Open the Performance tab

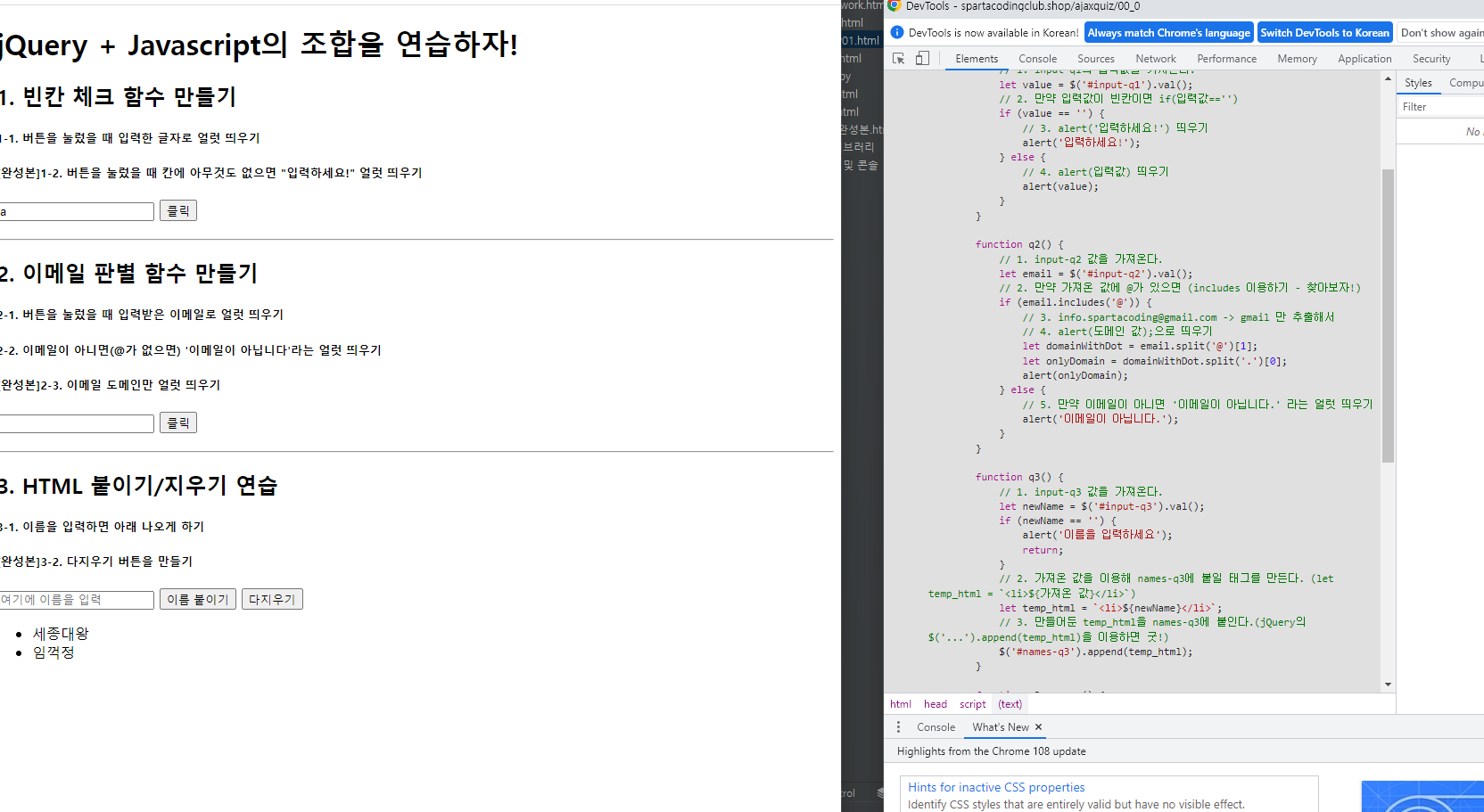[x=1227, y=59]
